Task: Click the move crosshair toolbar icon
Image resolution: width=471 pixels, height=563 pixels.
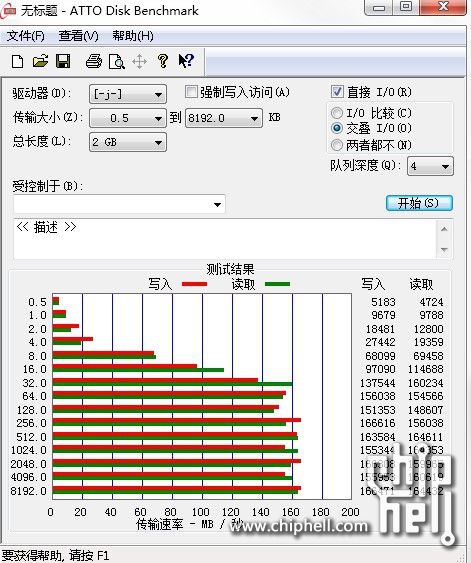Action: [x=139, y=61]
